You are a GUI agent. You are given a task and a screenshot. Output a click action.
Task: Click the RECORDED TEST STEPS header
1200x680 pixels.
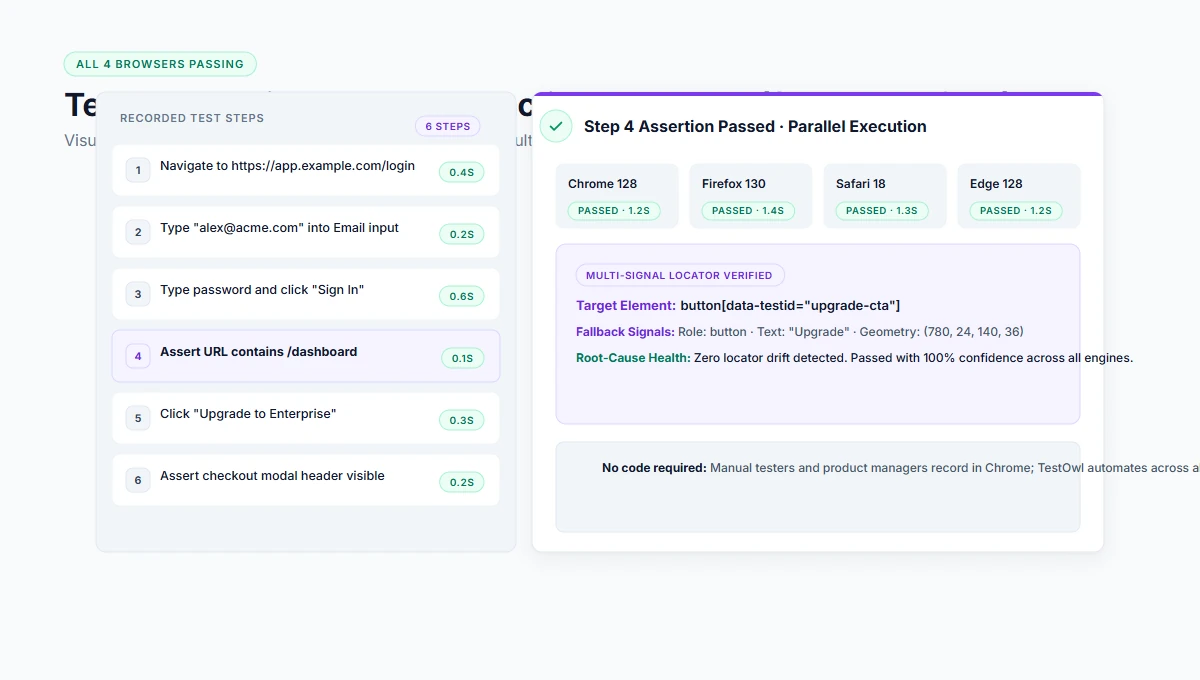[192, 118]
